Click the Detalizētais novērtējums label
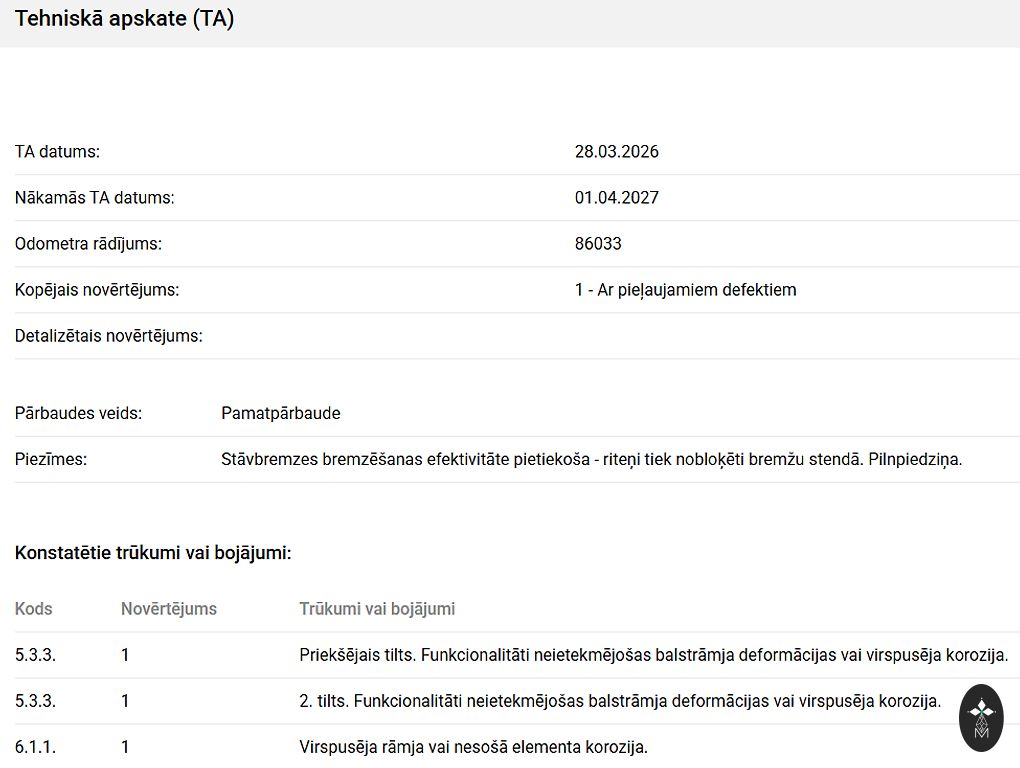The height and width of the screenshot is (768, 1020). click(108, 336)
